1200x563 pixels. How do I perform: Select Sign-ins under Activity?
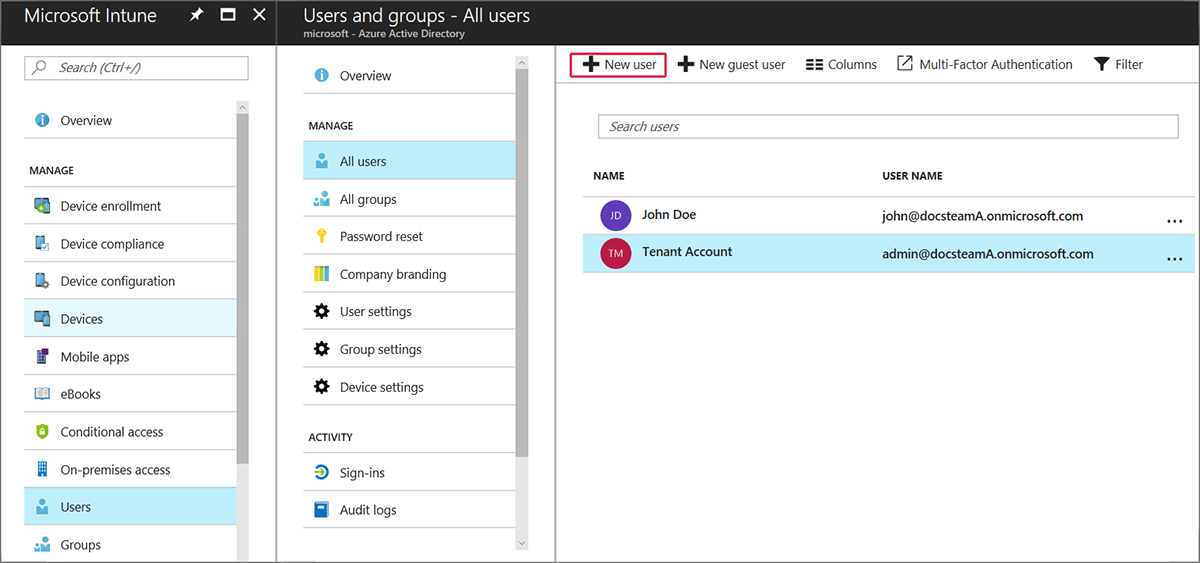click(409, 472)
